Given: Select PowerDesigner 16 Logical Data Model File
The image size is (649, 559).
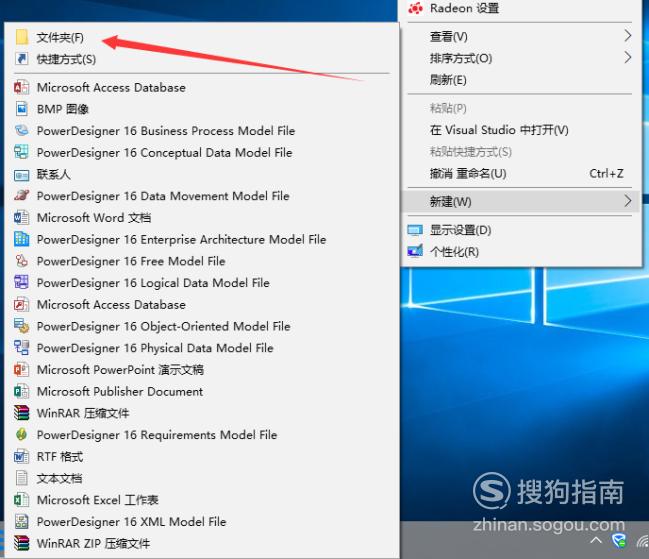Looking at the screenshot, I should (x=202, y=283).
